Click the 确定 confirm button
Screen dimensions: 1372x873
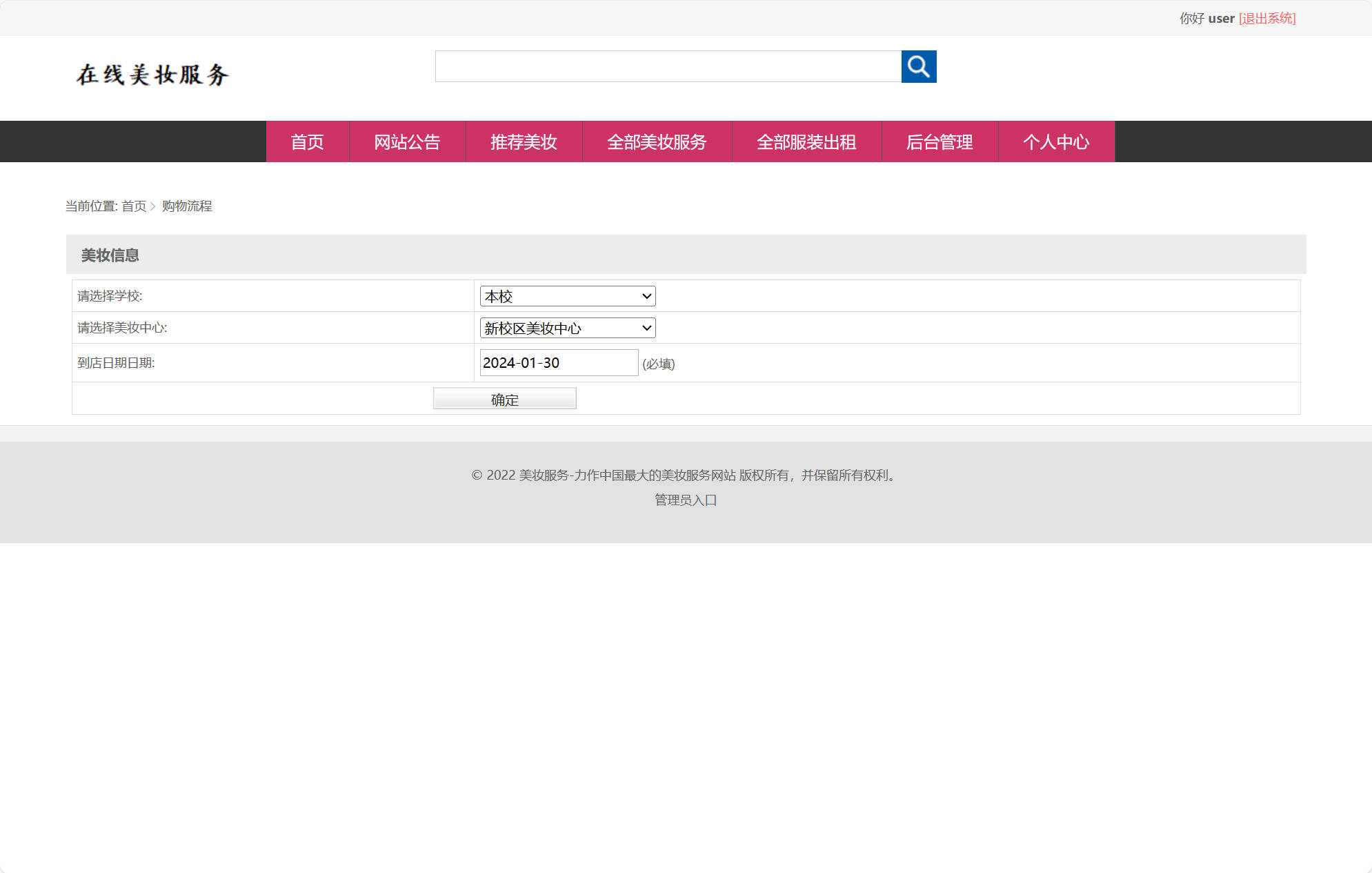pyautogui.click(x=504, y=398)
